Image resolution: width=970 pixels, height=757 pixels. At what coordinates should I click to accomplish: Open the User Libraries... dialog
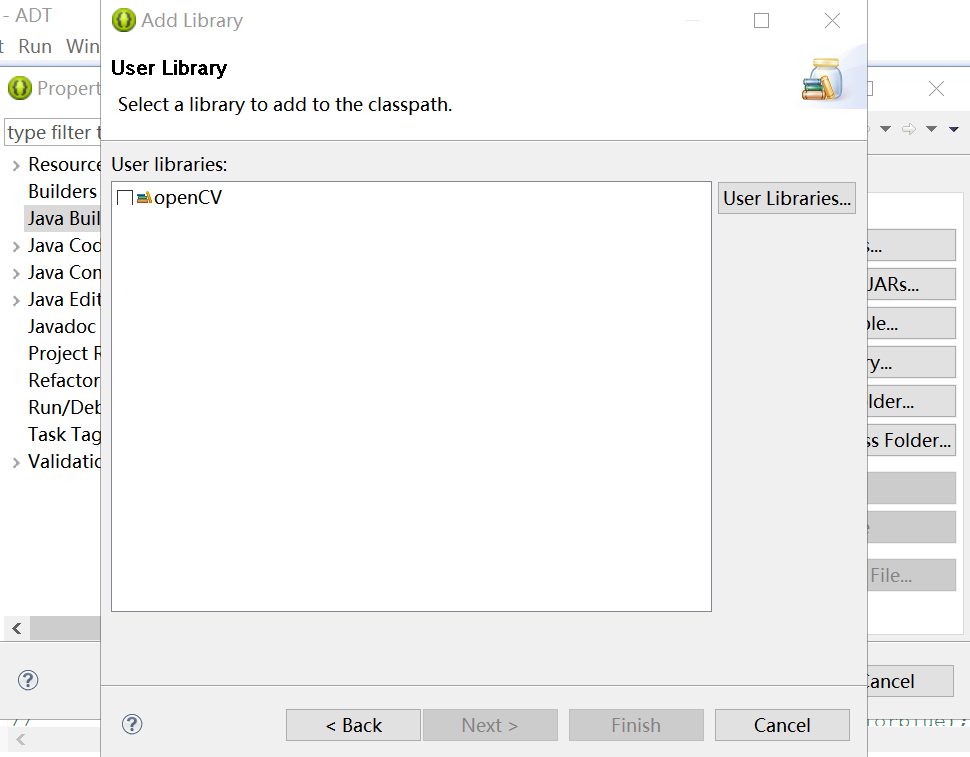(786, 198)
